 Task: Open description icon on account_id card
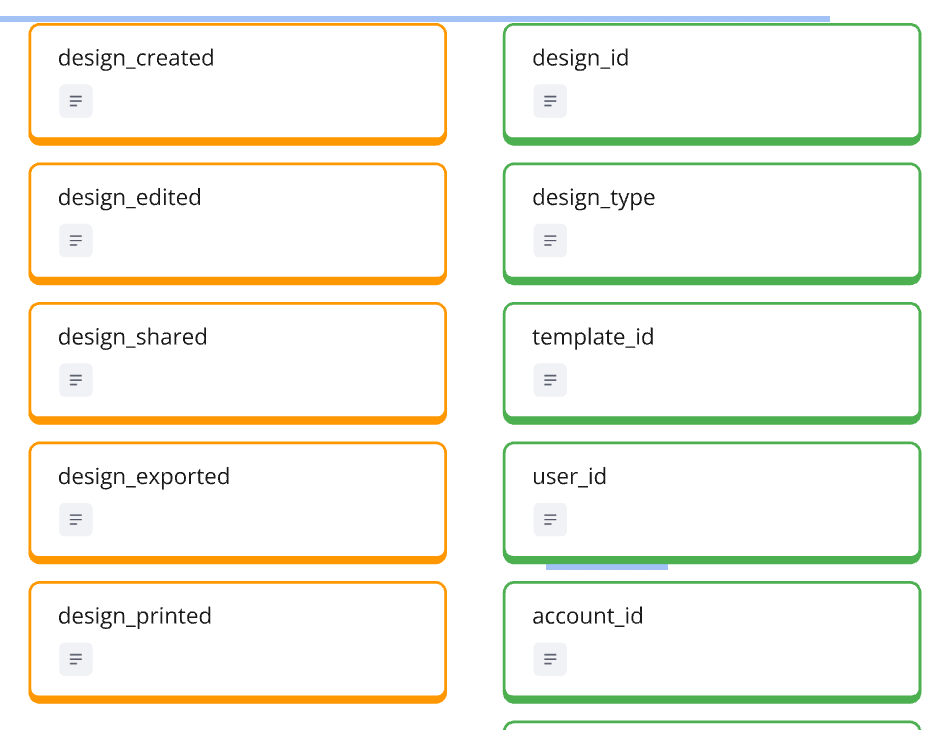tap(550, 659)
